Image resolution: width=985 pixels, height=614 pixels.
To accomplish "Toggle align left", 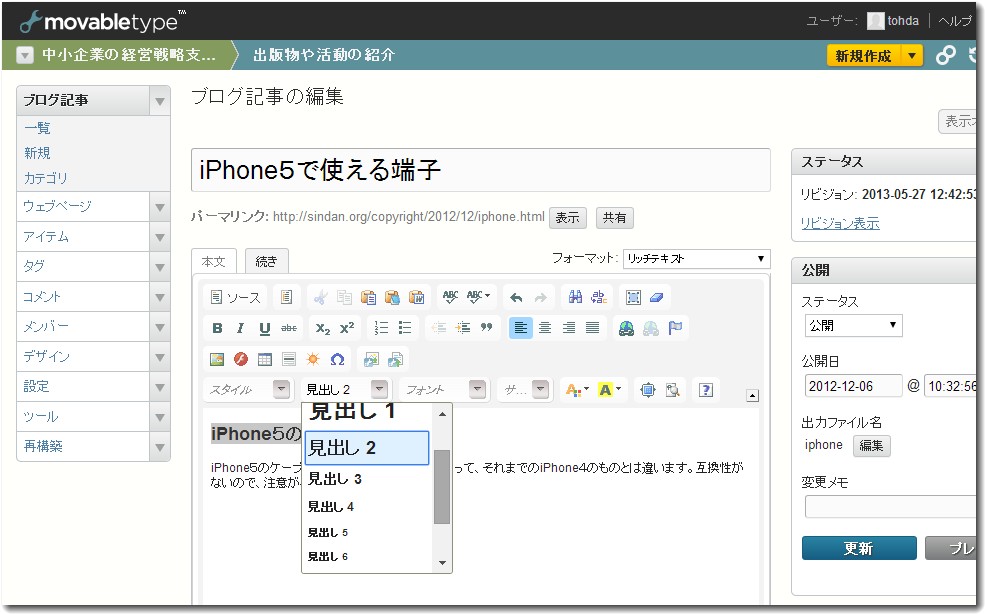I will pyautogui.click(x=521, y=328).
